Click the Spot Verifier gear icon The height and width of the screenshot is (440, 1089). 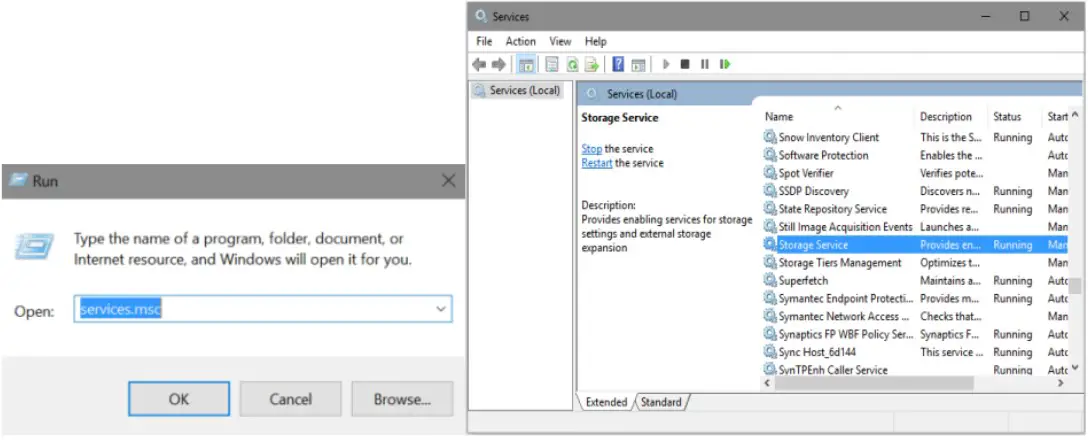point(770,173)
